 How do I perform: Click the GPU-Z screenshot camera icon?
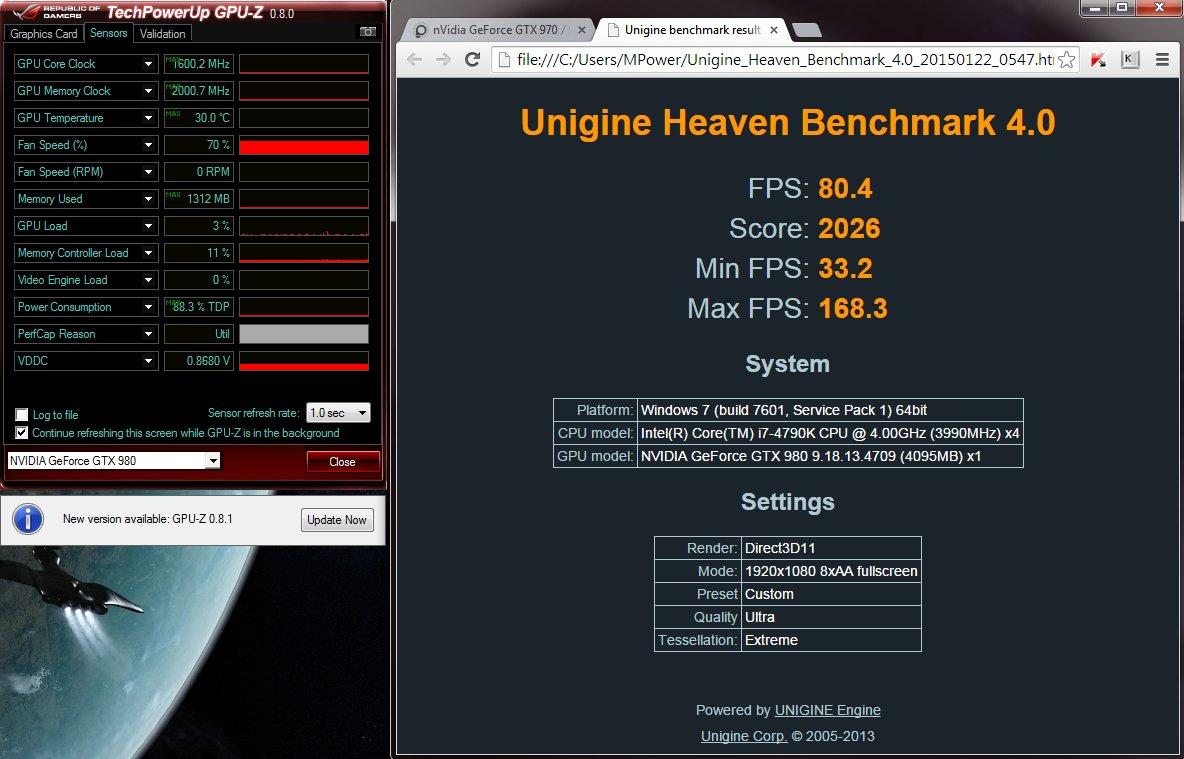[367, 32]
